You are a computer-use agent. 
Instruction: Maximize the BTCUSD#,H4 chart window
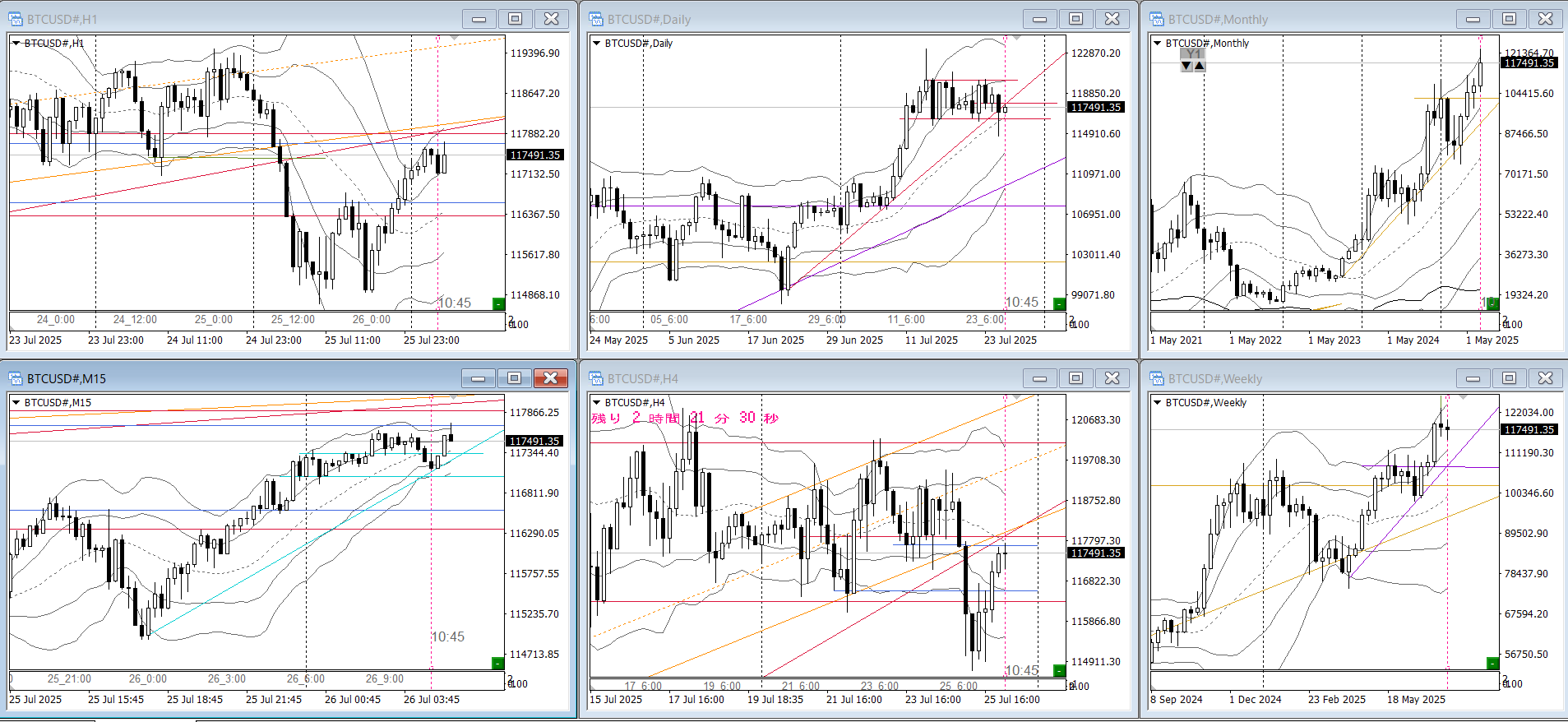pos(1076,378)
